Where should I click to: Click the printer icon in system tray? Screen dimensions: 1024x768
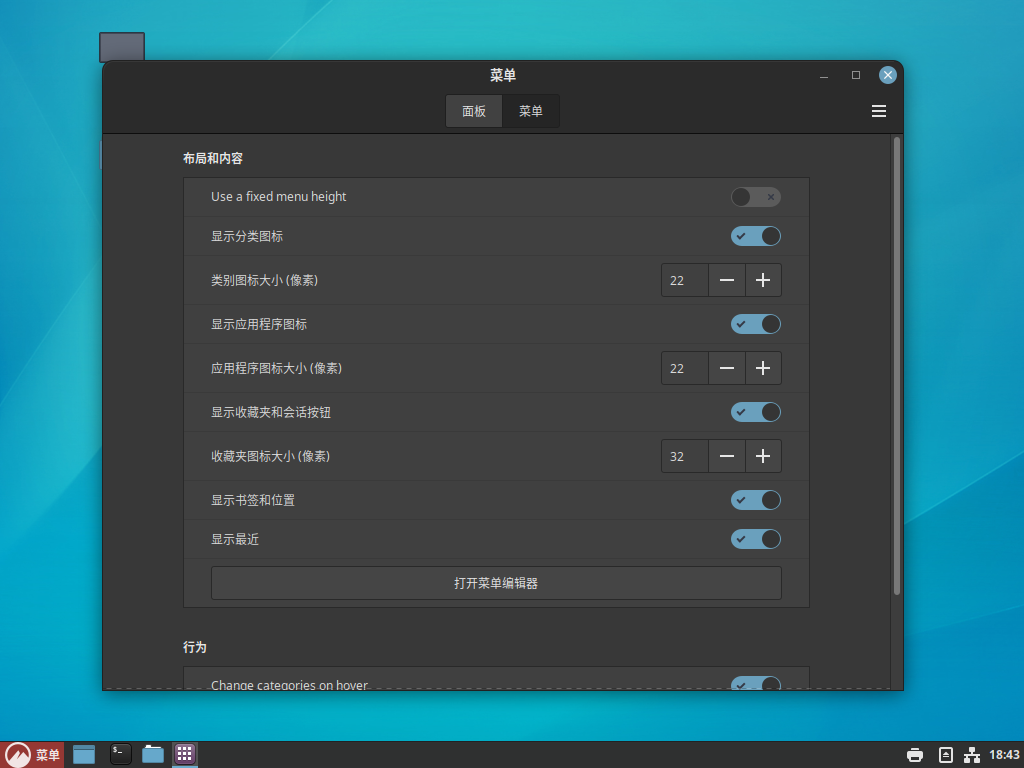point(914,755)
